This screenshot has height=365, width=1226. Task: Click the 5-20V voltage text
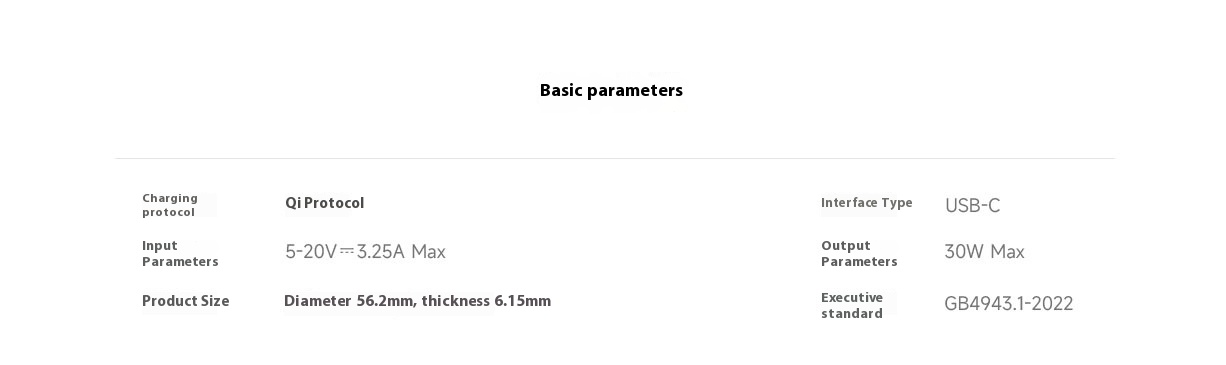pos(311,251)
